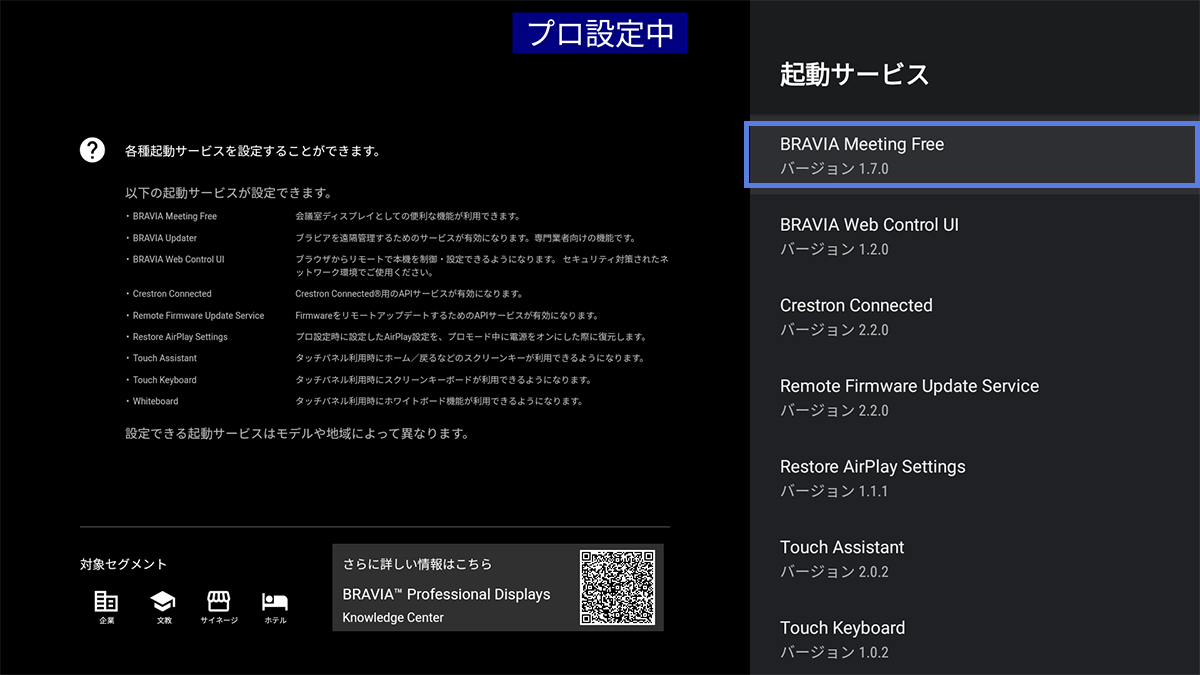Click the プロ設定中 badge
Viewport: 1200px width, 675px height.
pyautogui.click(x=599, y=33)
